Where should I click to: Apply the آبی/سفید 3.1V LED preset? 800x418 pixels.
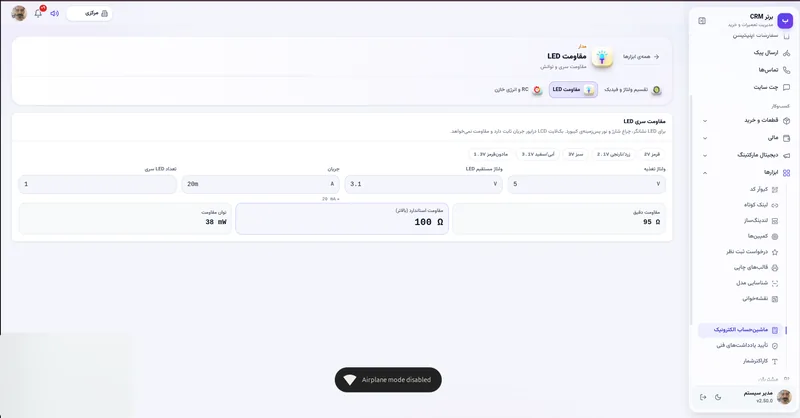538,154
